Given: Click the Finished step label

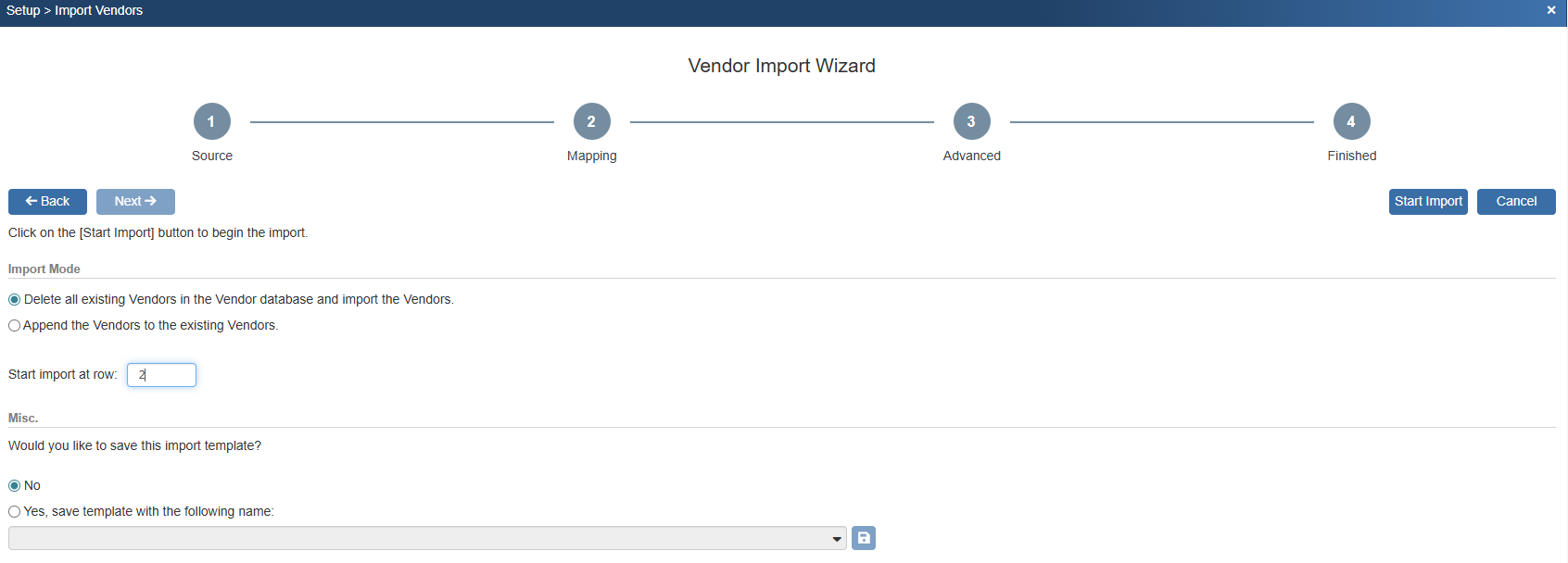Looking at the screenshot, I should pyautogui.click(x=1351, y=156).
